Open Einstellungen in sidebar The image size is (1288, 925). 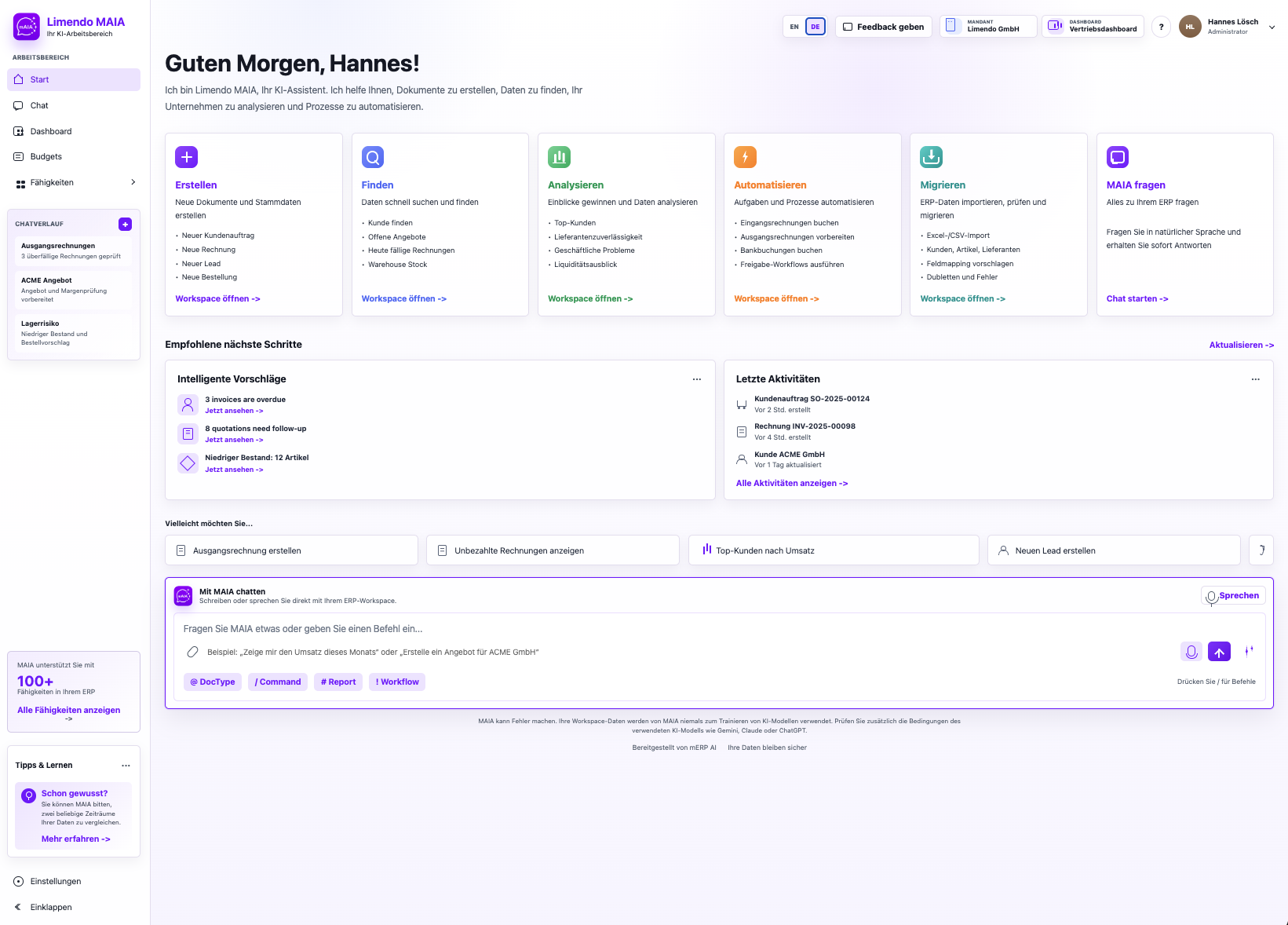74,881
